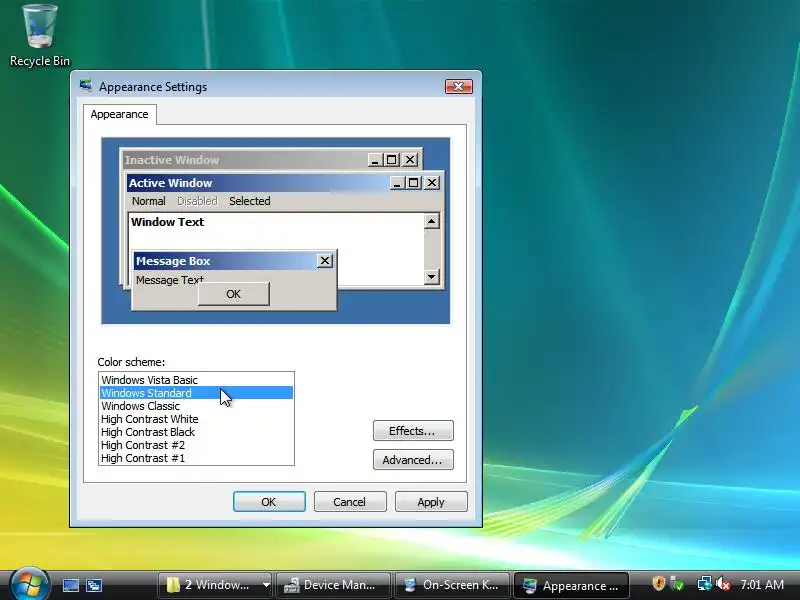Click the preview scrollbar down arrow
800x600 pixels.
(432, 277)
